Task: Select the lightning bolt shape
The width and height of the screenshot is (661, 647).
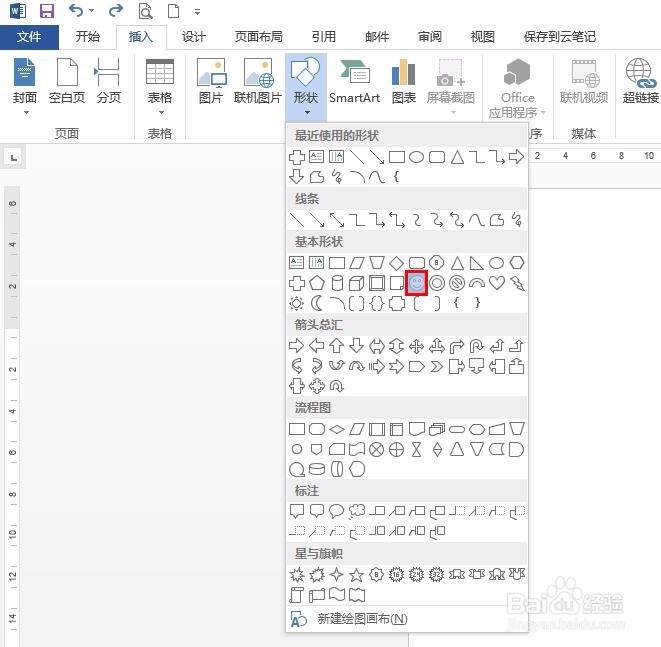Action: [x=517, y=283]
